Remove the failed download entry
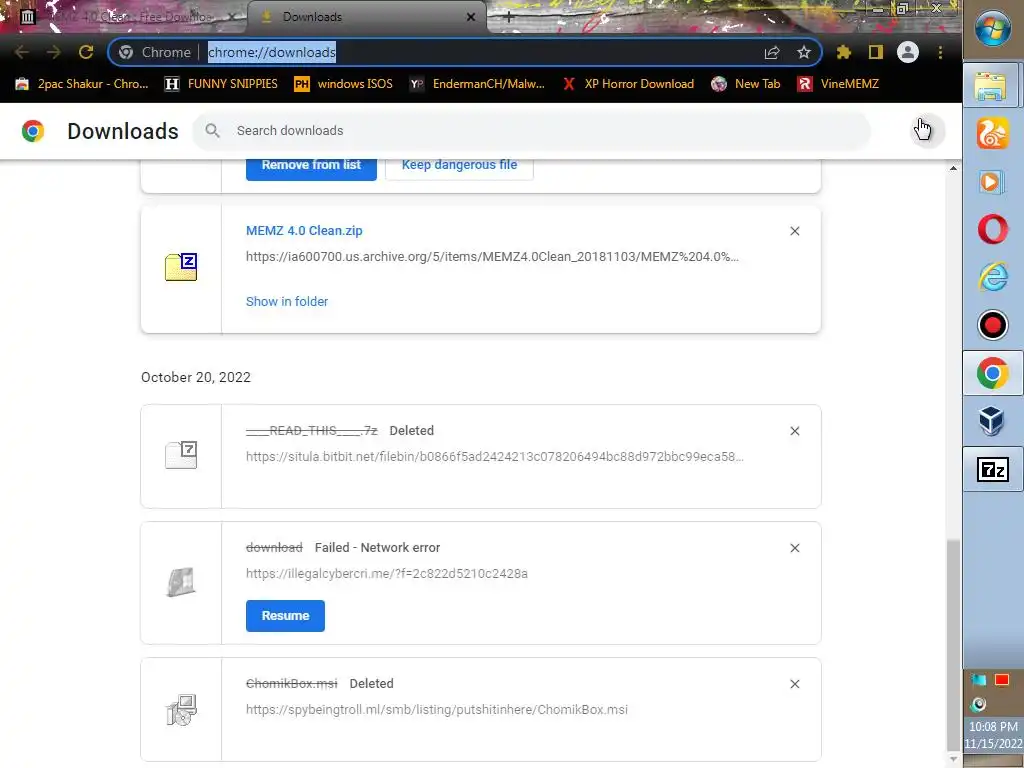The width and height of the screenshot is (1024, 768). click(795, 548)
